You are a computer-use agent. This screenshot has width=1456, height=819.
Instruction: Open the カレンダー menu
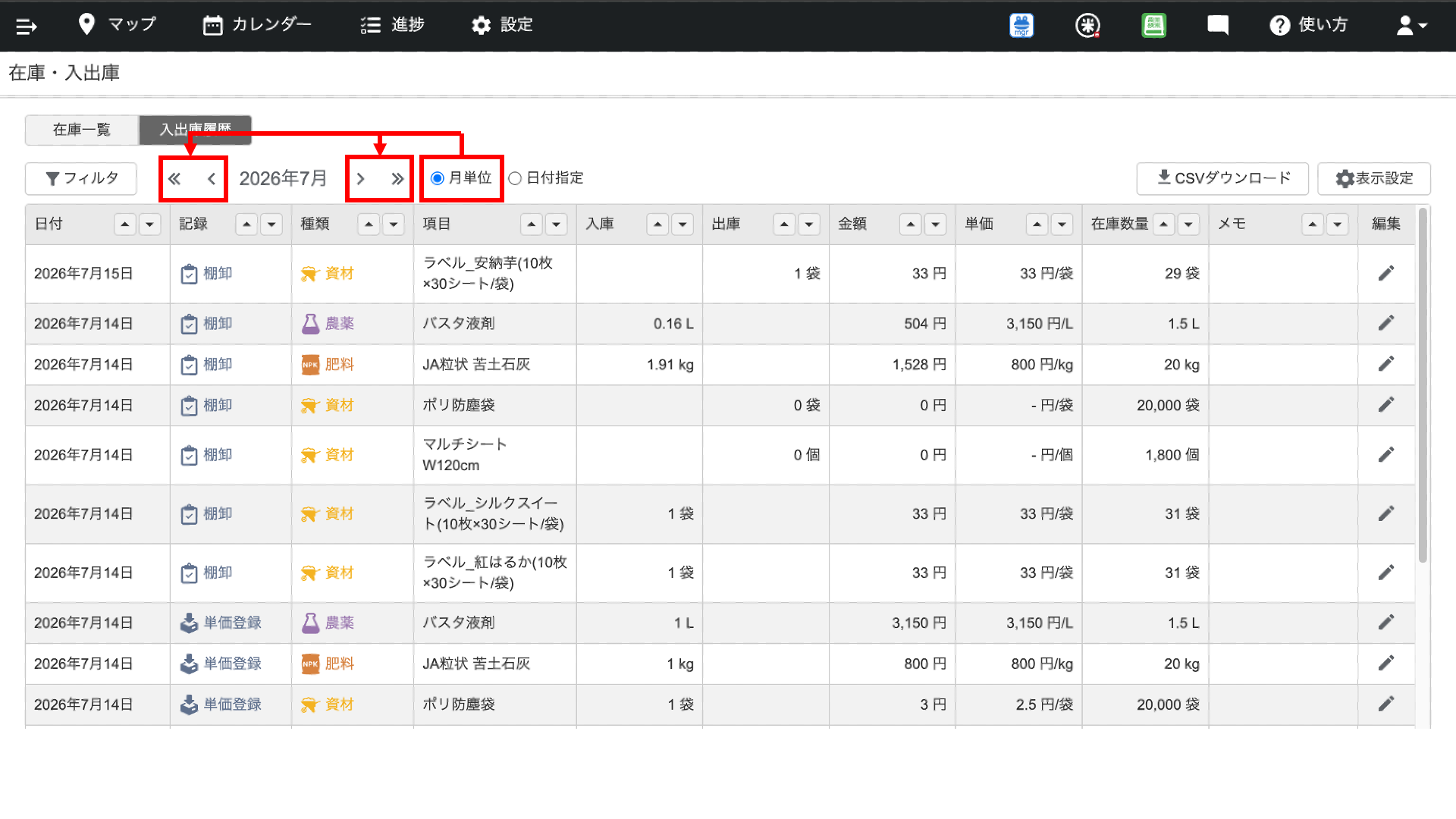[257, 25]
